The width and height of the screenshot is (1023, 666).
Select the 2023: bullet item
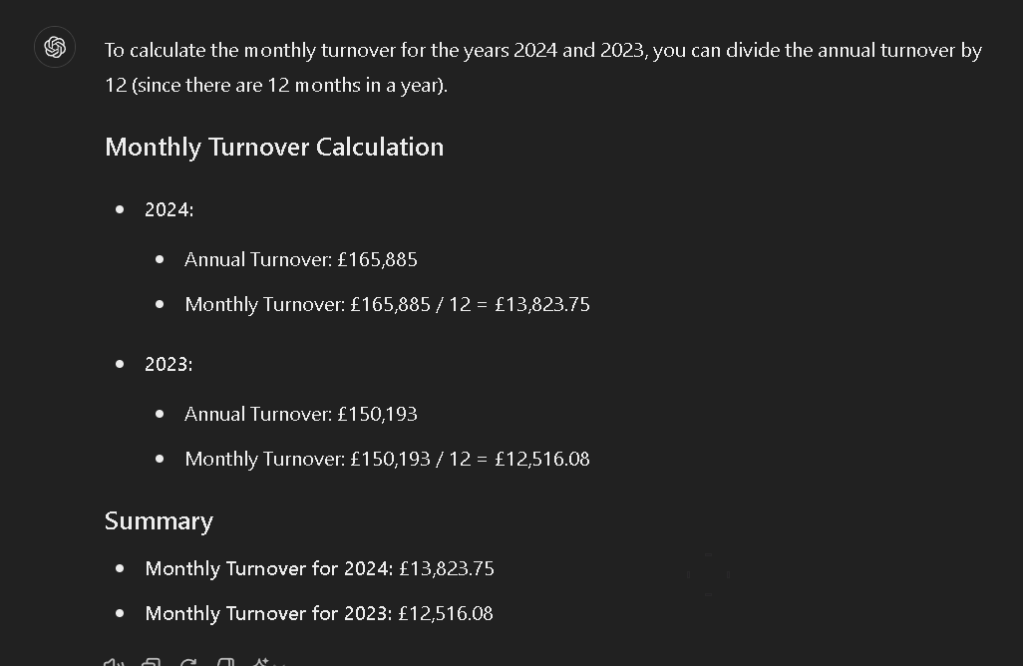coord(169,365)
